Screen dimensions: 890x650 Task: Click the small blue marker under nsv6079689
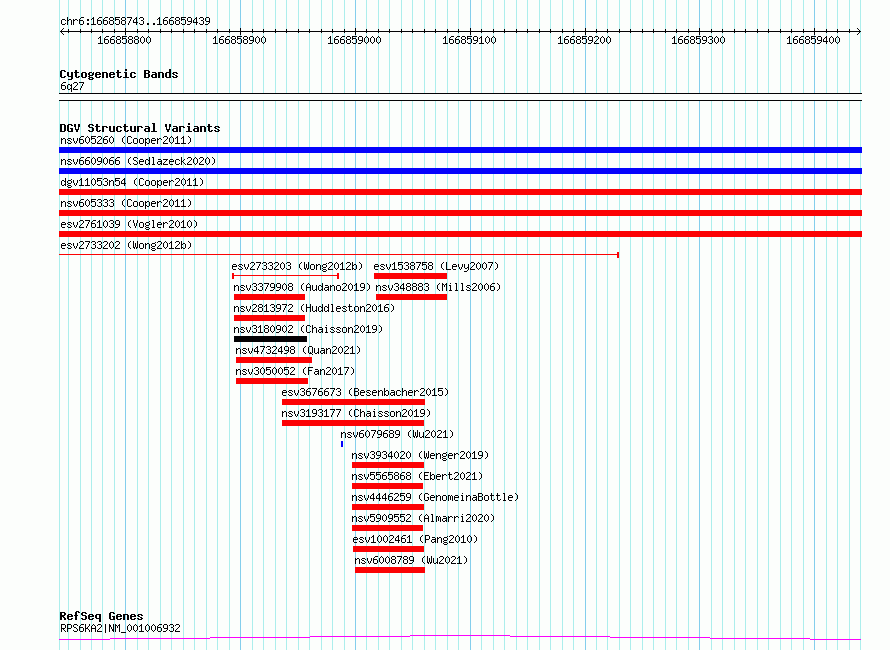point(342,444)
